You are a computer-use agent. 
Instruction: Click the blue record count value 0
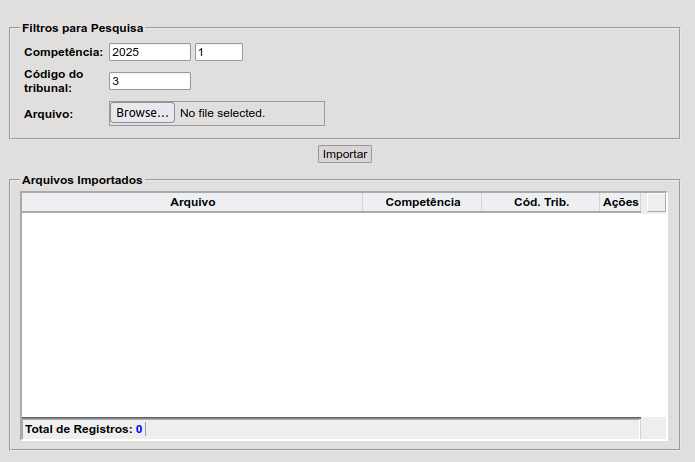click(139, 429)
